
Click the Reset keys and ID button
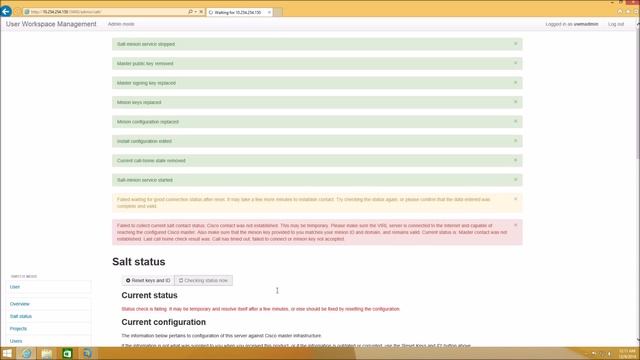pos(148,280)
